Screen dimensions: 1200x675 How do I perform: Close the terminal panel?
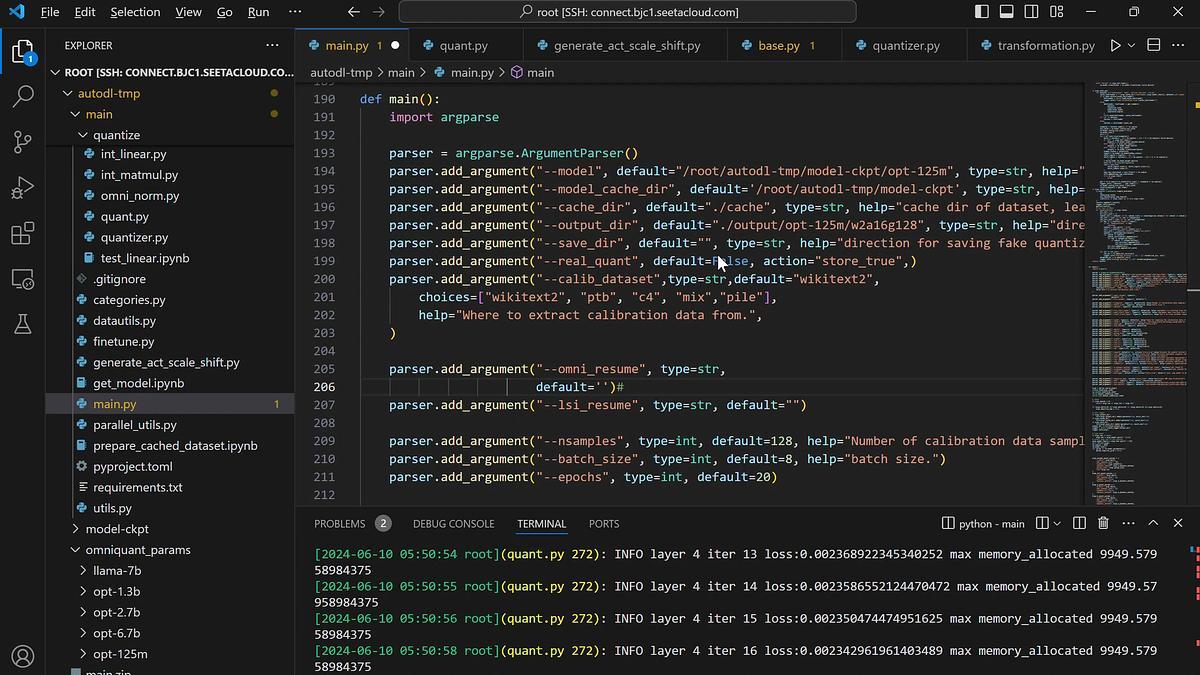1178,523
